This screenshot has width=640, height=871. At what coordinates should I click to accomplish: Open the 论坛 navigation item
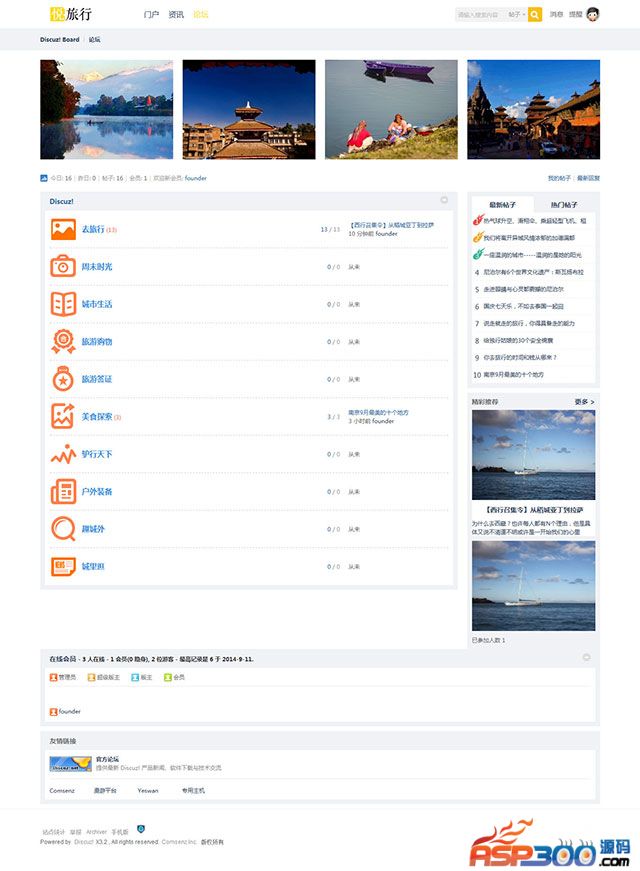tap(201, 14)
